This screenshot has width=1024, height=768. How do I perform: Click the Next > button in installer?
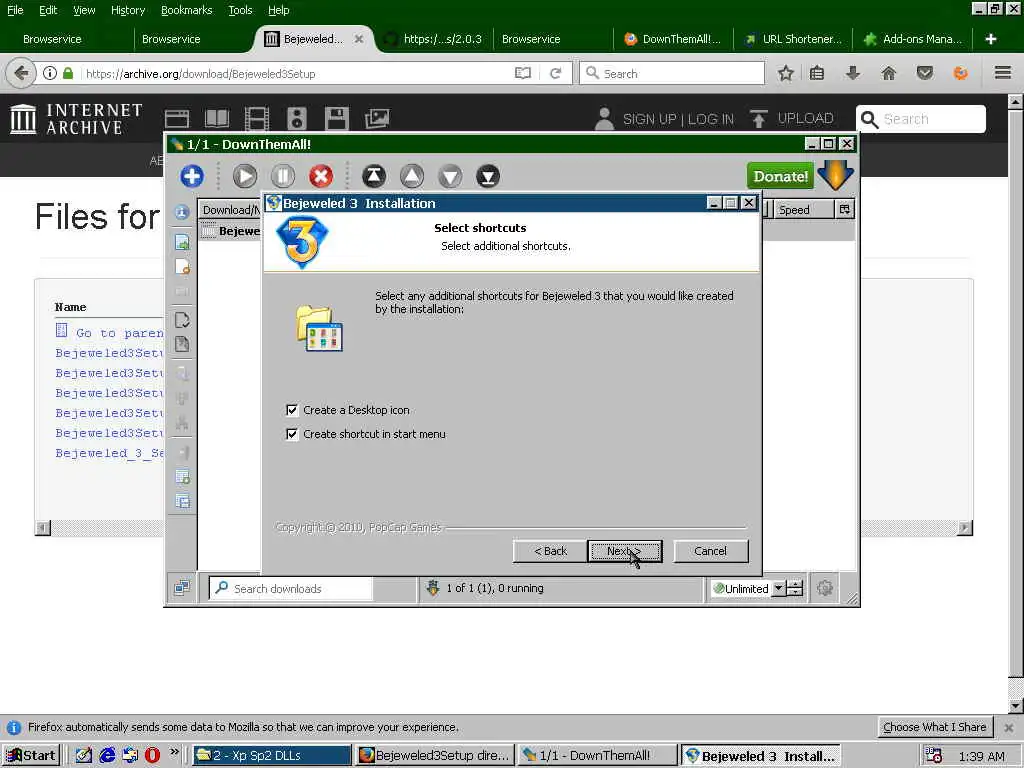tap(624, 551)
